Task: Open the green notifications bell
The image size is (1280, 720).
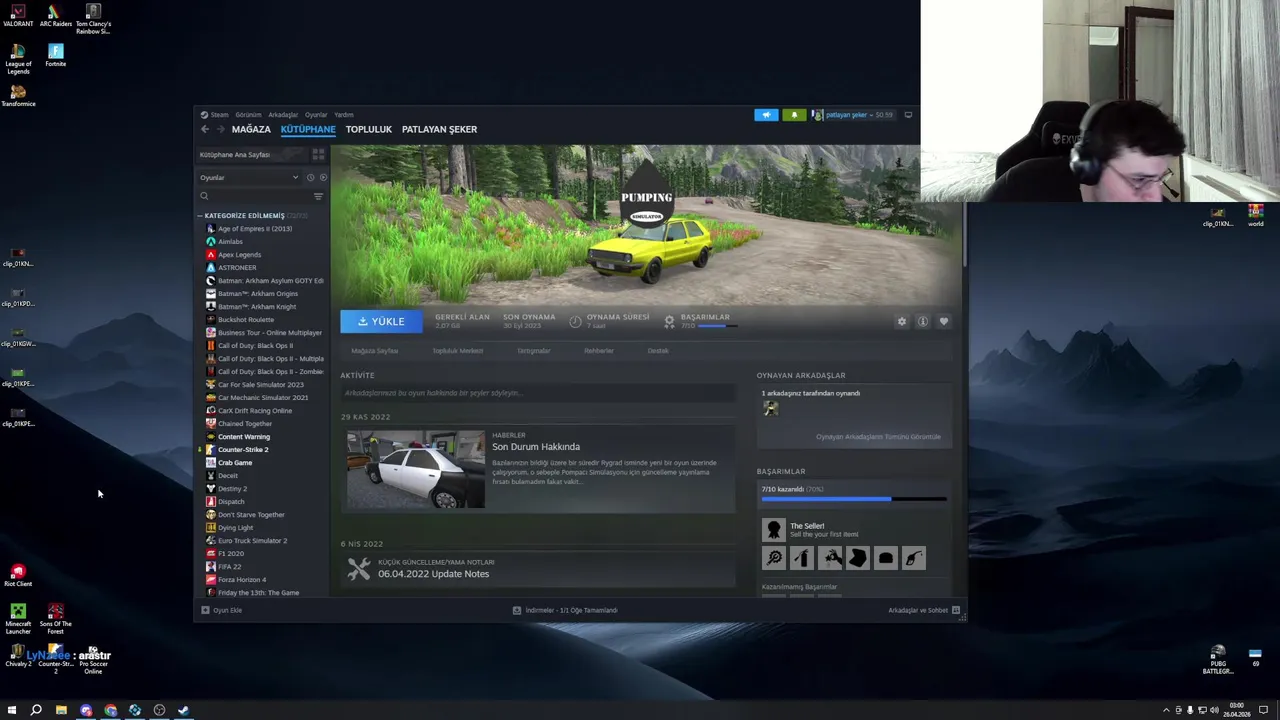Action: [794, 115]
